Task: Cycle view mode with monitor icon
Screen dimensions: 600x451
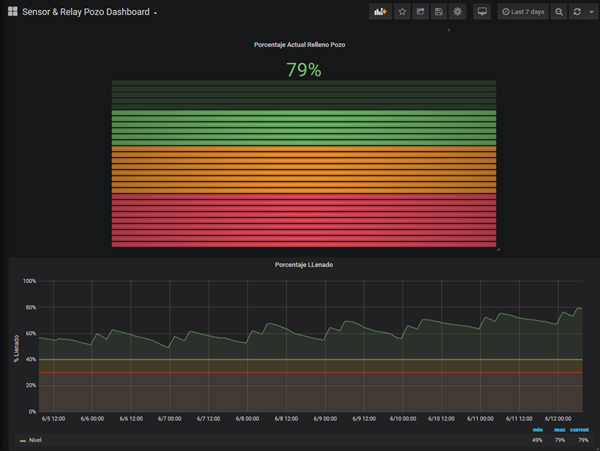Action: point(482,12)
